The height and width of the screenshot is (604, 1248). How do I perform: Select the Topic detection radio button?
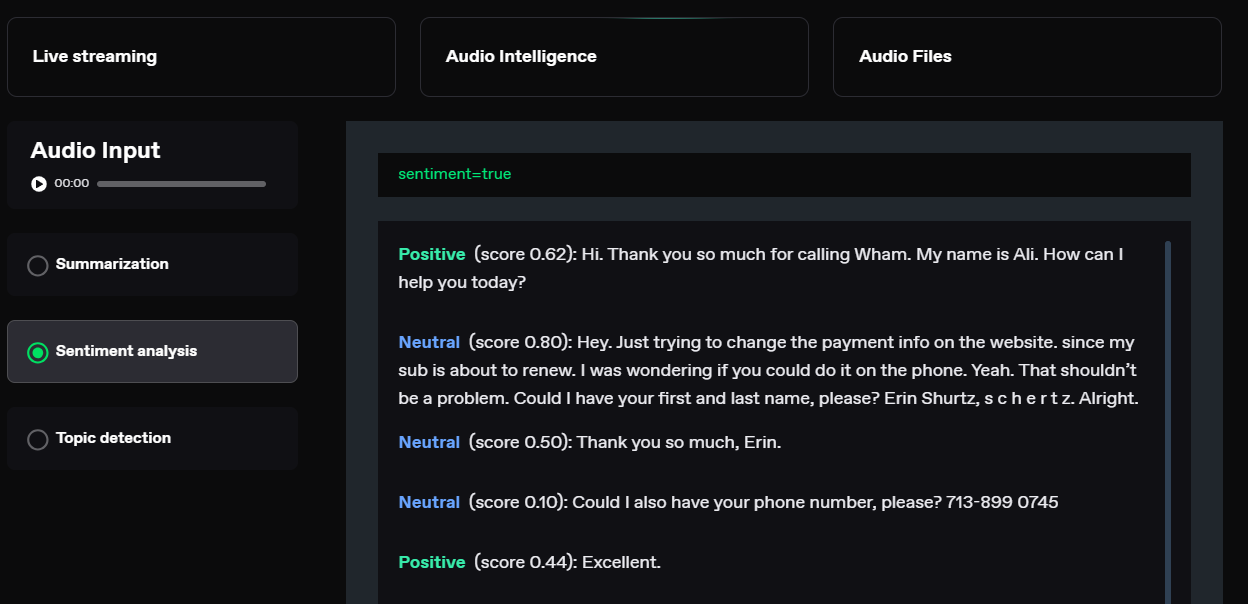pos(38,440)
